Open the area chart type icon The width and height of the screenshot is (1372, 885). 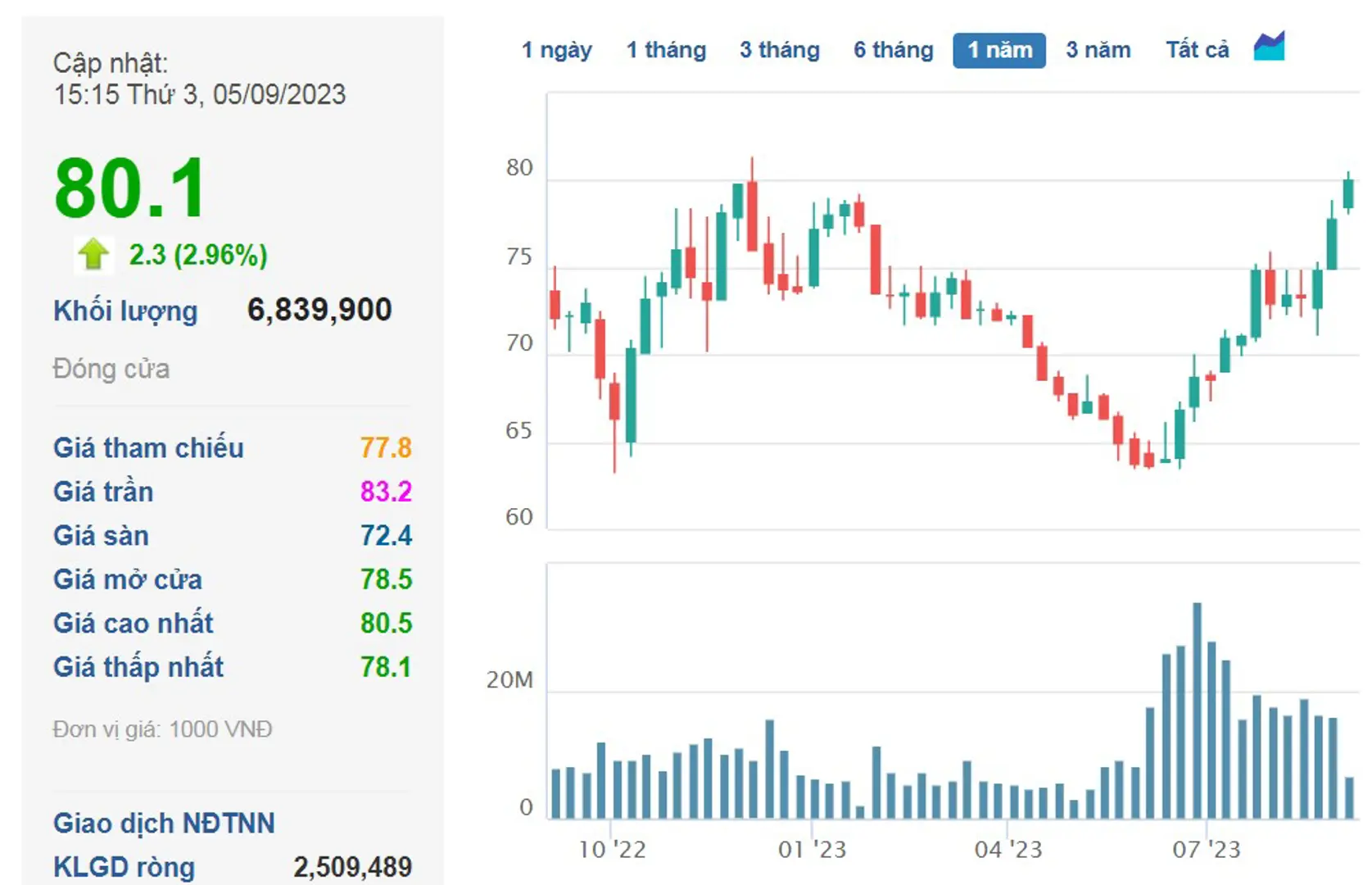pyautogui.click(x=1270, y=46)
